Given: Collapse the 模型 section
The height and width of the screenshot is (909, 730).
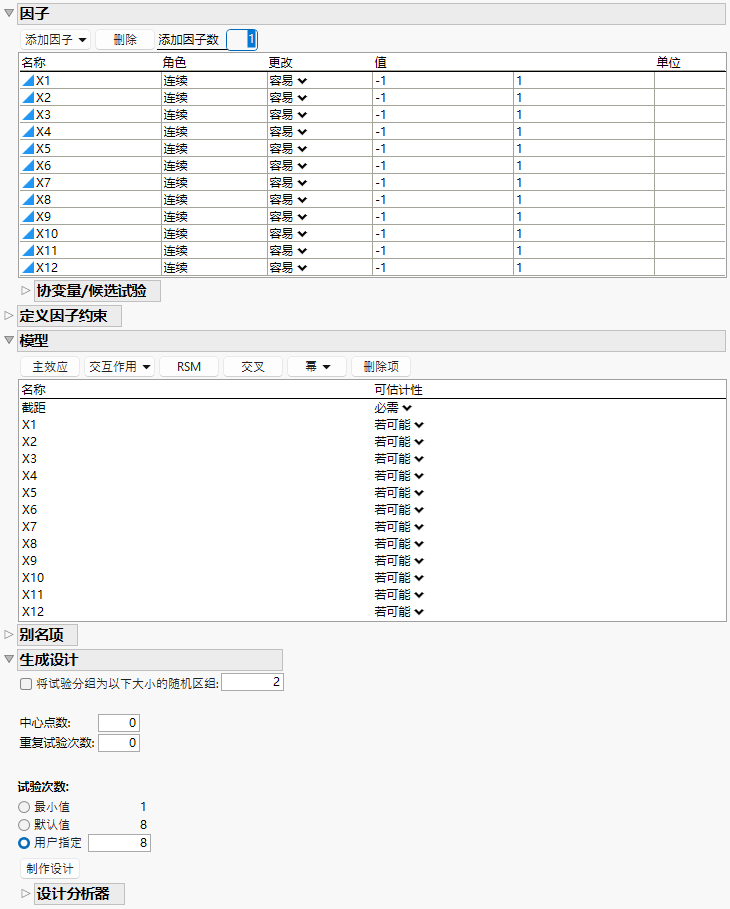Looking at the screenshot, I should (9, 340).
